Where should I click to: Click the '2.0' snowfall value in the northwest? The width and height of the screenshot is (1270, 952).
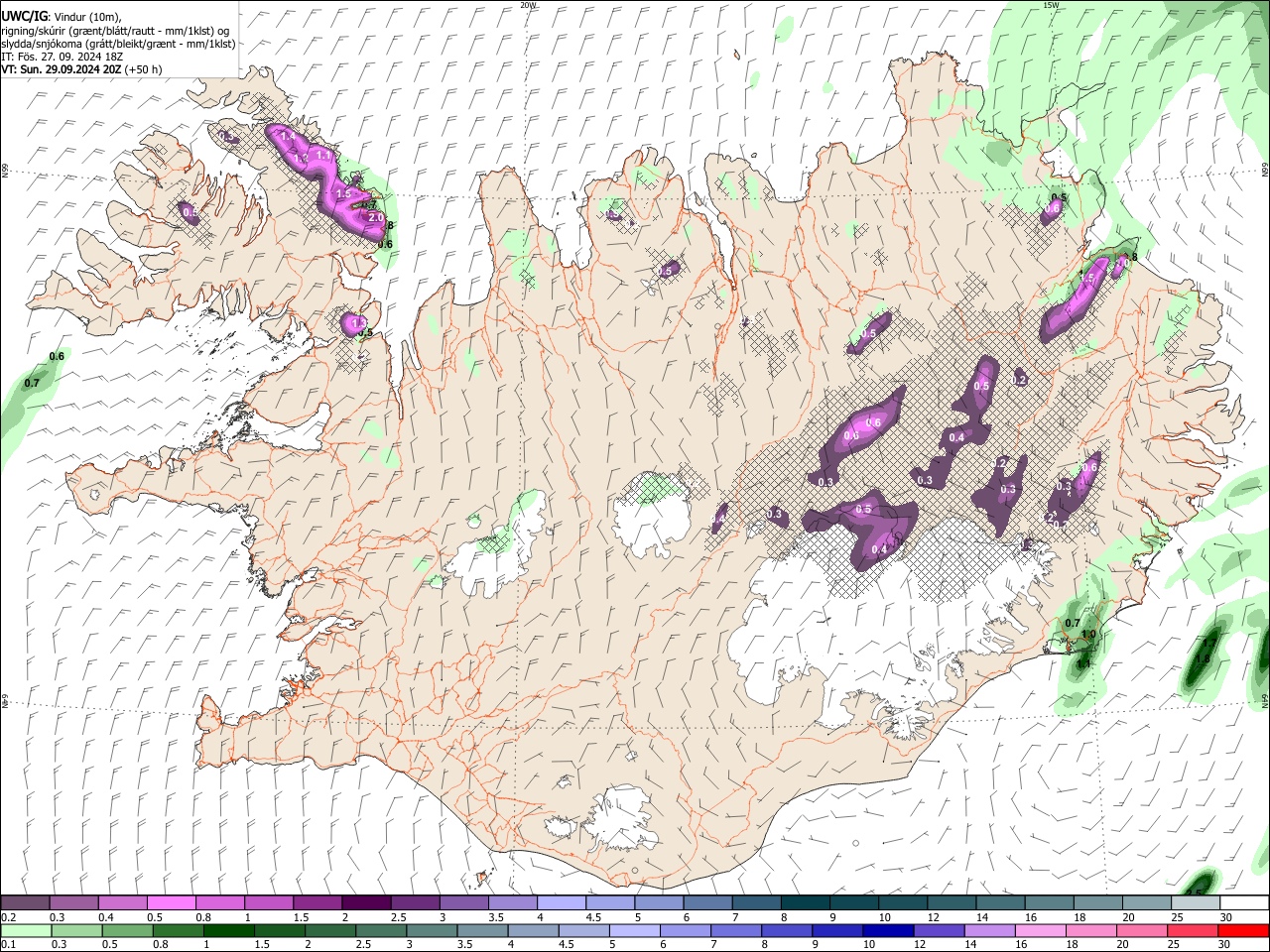[x=375, y=217]
